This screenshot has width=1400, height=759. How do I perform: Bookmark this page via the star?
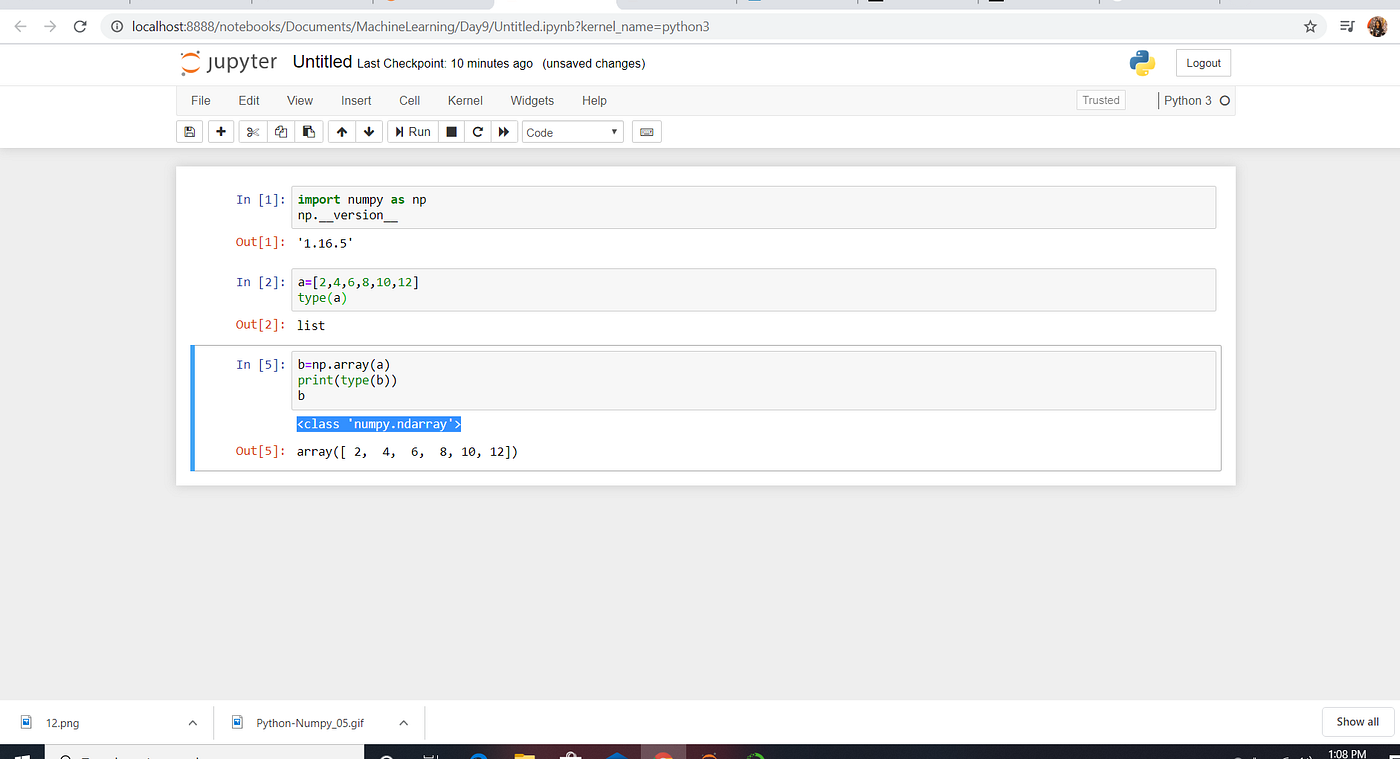click(x=1310, y=27)
